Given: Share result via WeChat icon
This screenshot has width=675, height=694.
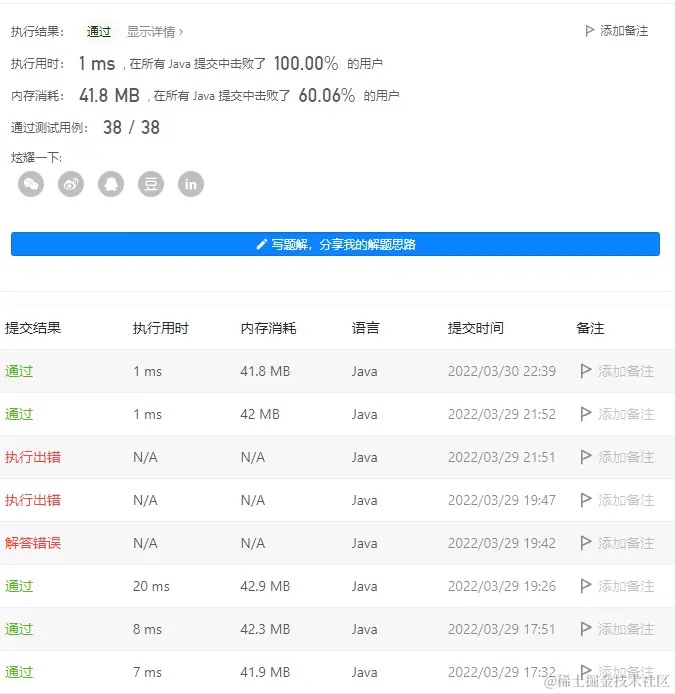Looking at the screenshot, I should tap(31, 184).
